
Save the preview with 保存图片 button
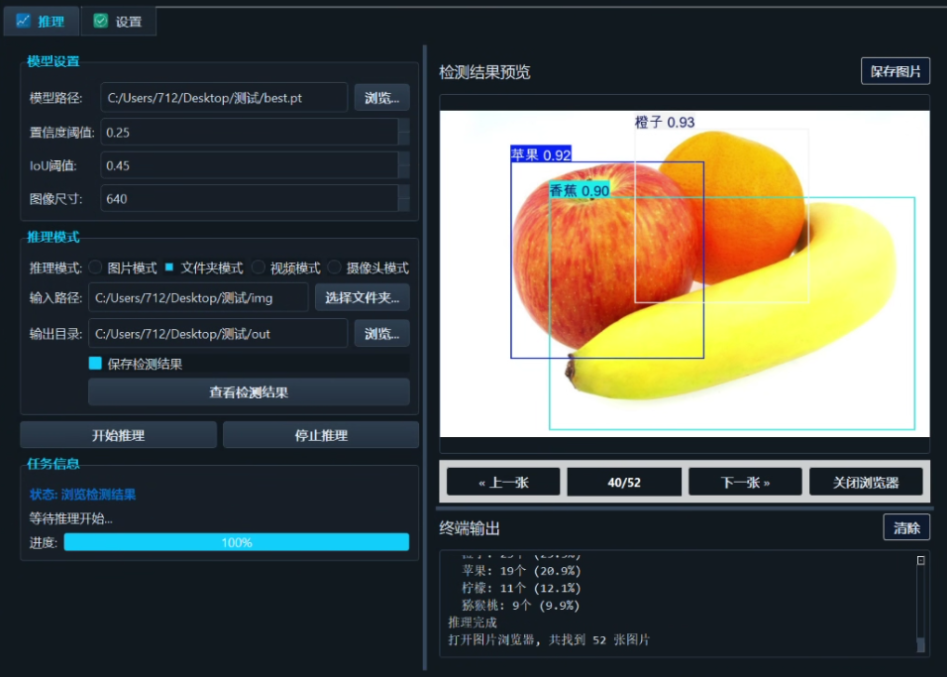click(x=895, y=71)
